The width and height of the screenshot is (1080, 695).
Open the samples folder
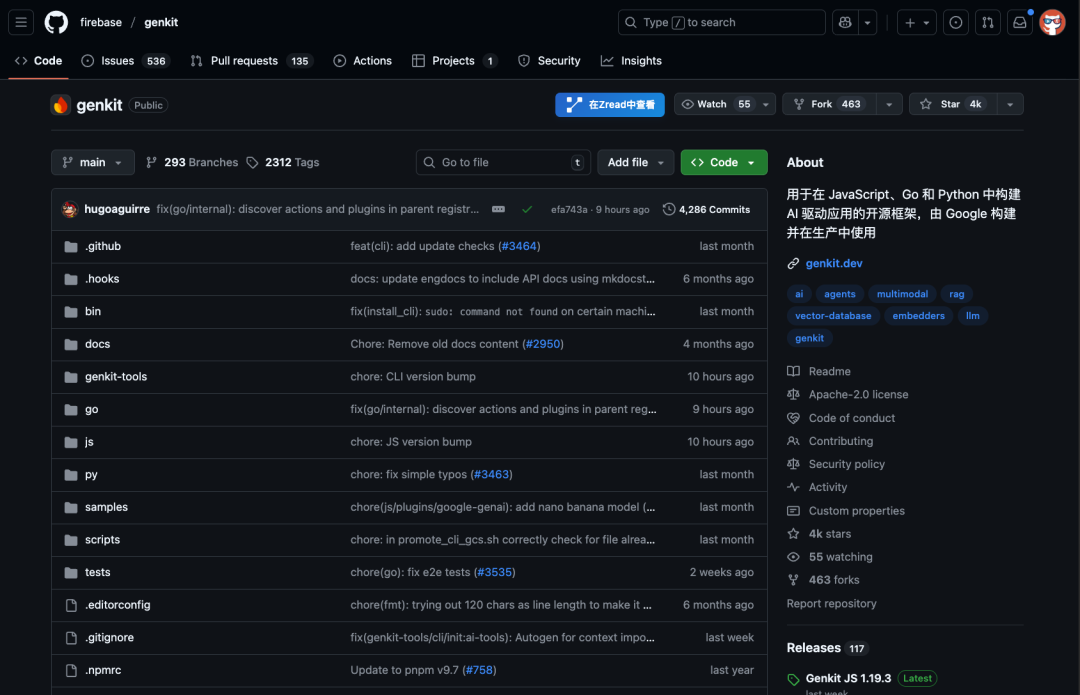(106, 507)
